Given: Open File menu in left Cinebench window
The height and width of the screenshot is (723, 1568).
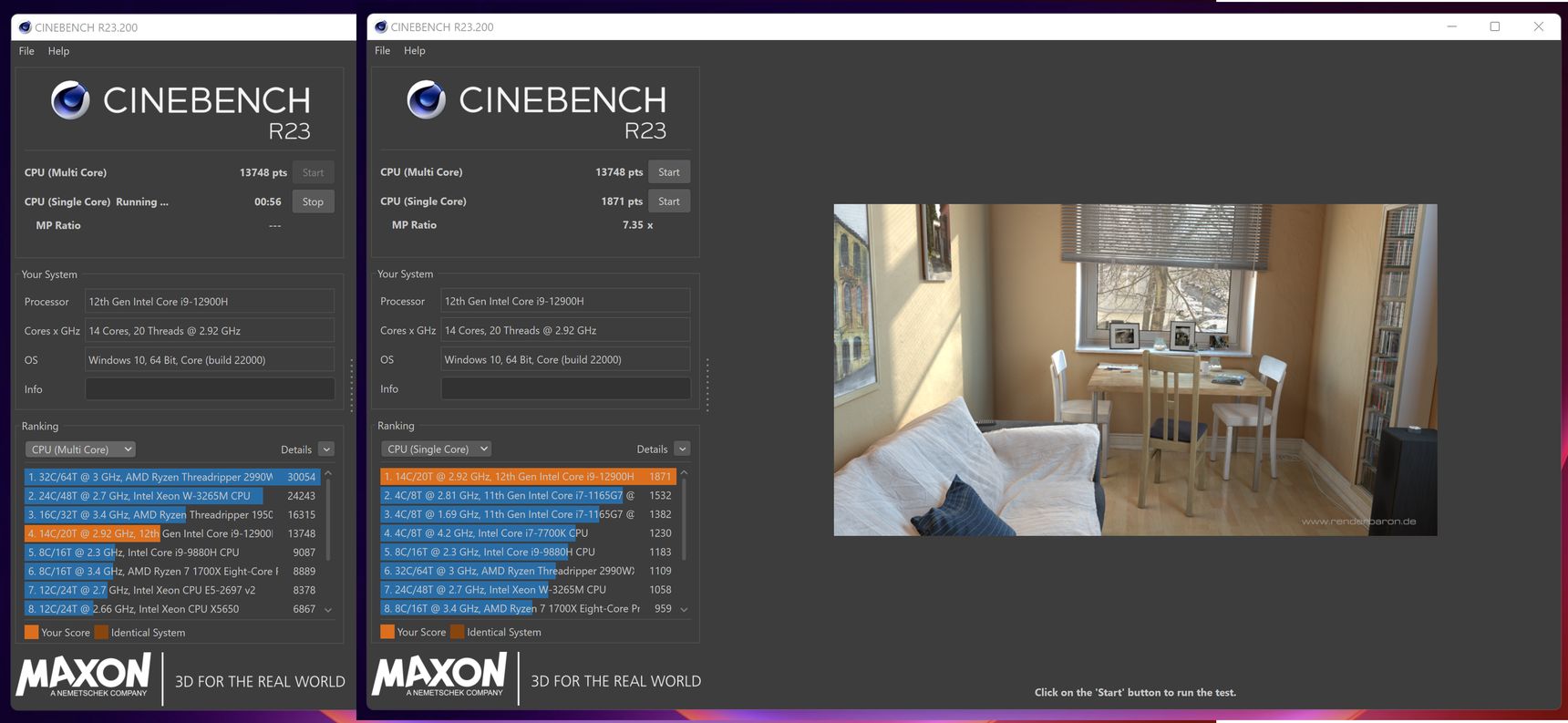Looking at the screenshot, I should [26, 51].
